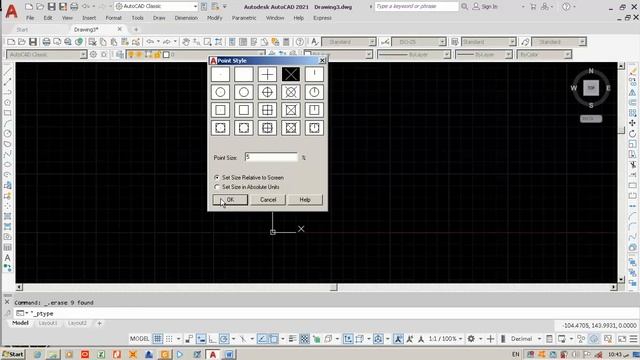Click the Undo arrow in standard toolbar

[150, 42]
